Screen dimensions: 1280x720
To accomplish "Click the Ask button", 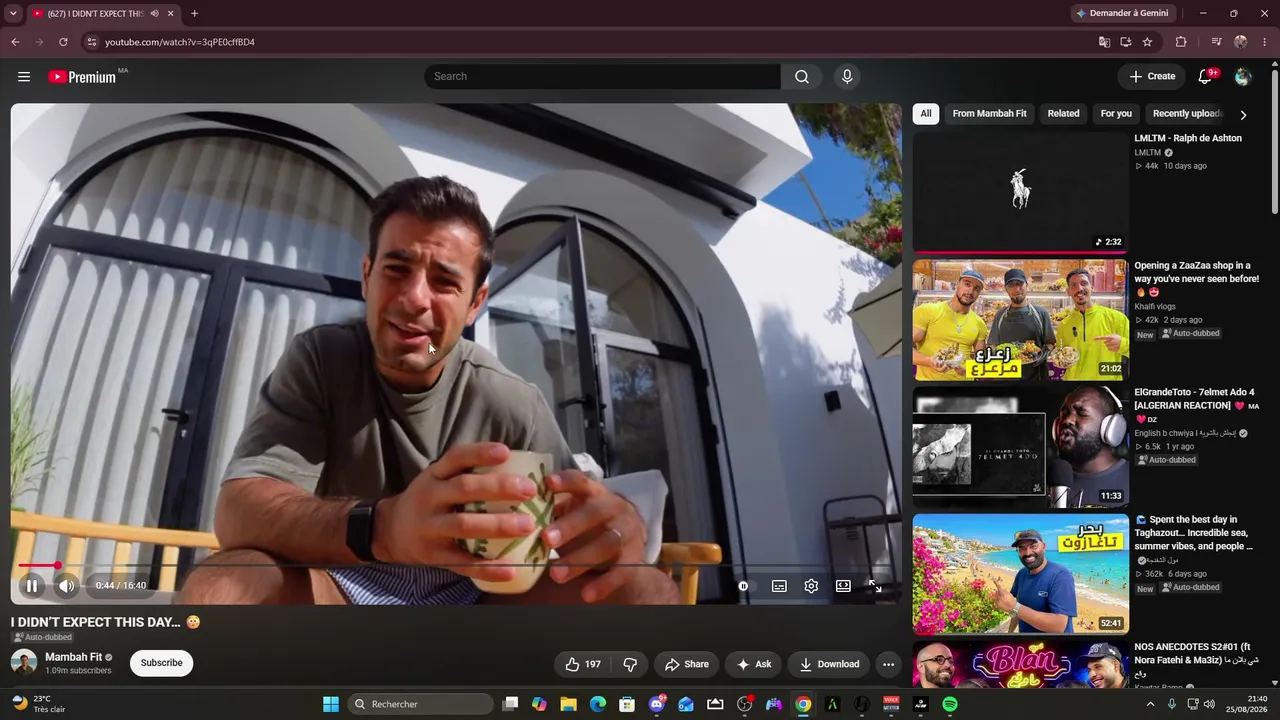I will (753, 664).
